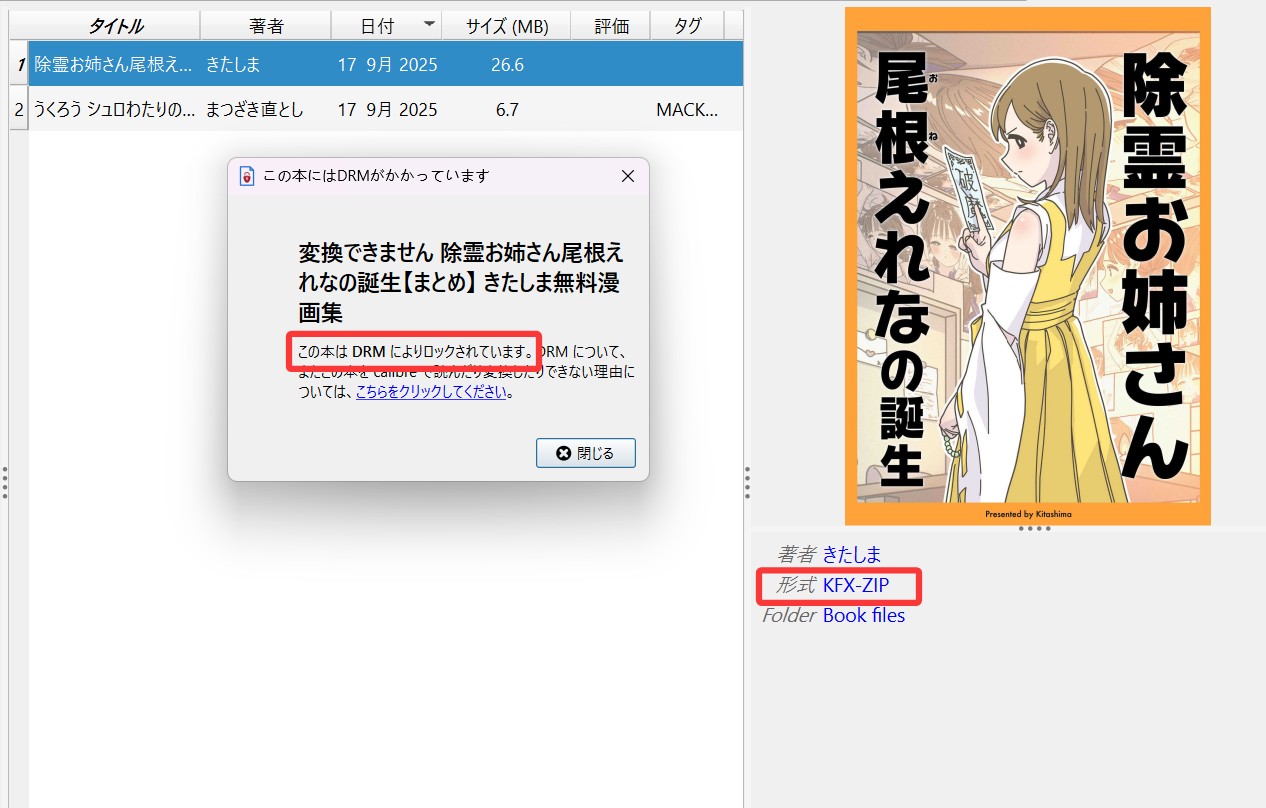Image resolution: width=1266 pixels, height=808 pixels.
Task: Click the MACK... tag cell in second row
Action: click(686, 109)
